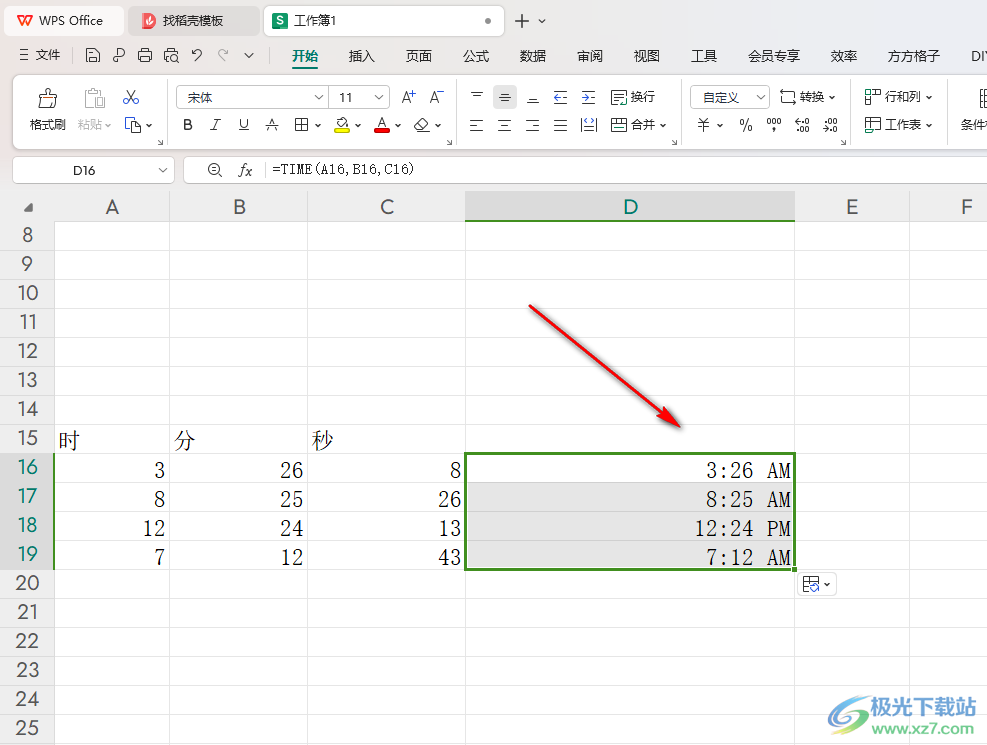Open the 文件 file menu

[40, 55]
